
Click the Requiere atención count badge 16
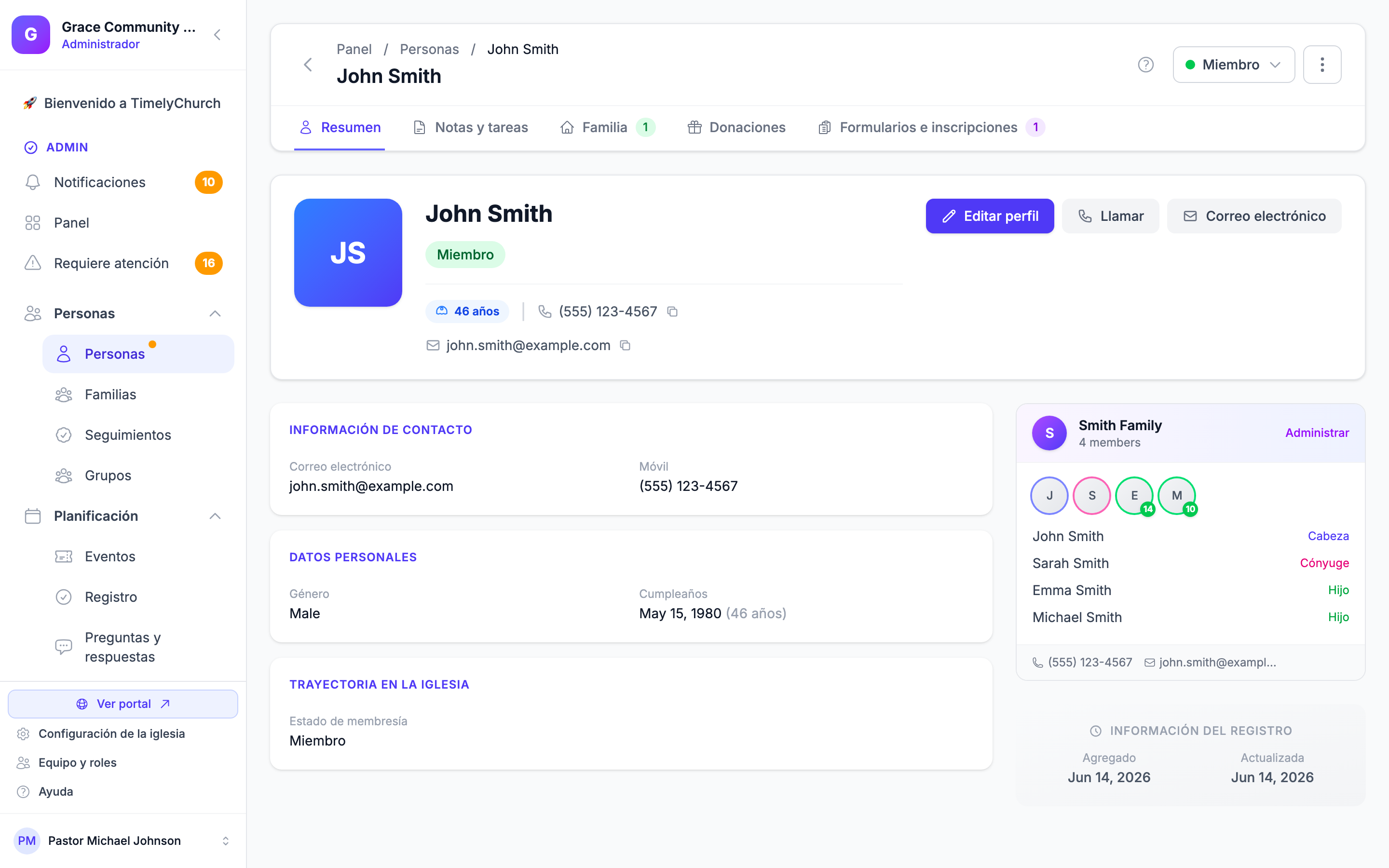208,263
